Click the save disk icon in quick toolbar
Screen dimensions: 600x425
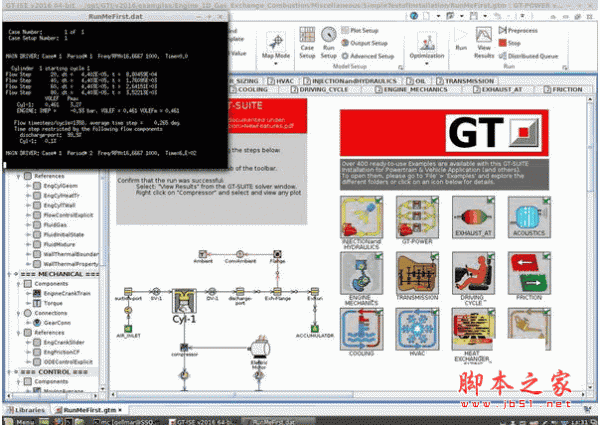coord(474,16)
